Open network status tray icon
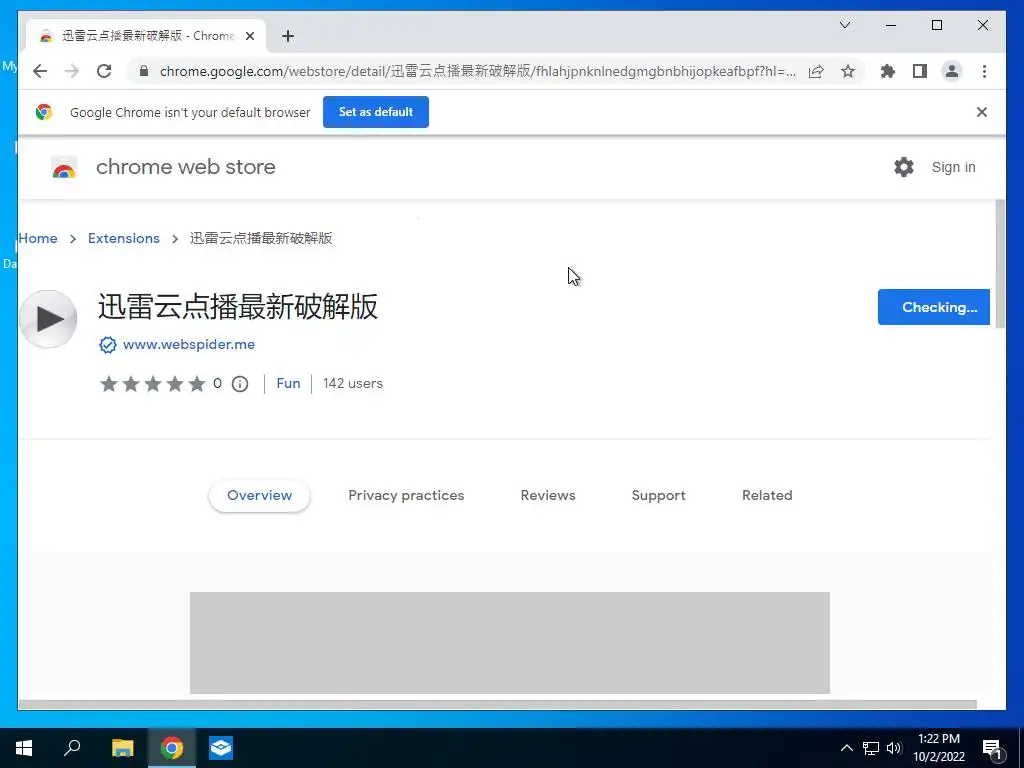Viewport: 1024px width, 768px height. coord(871,748)
